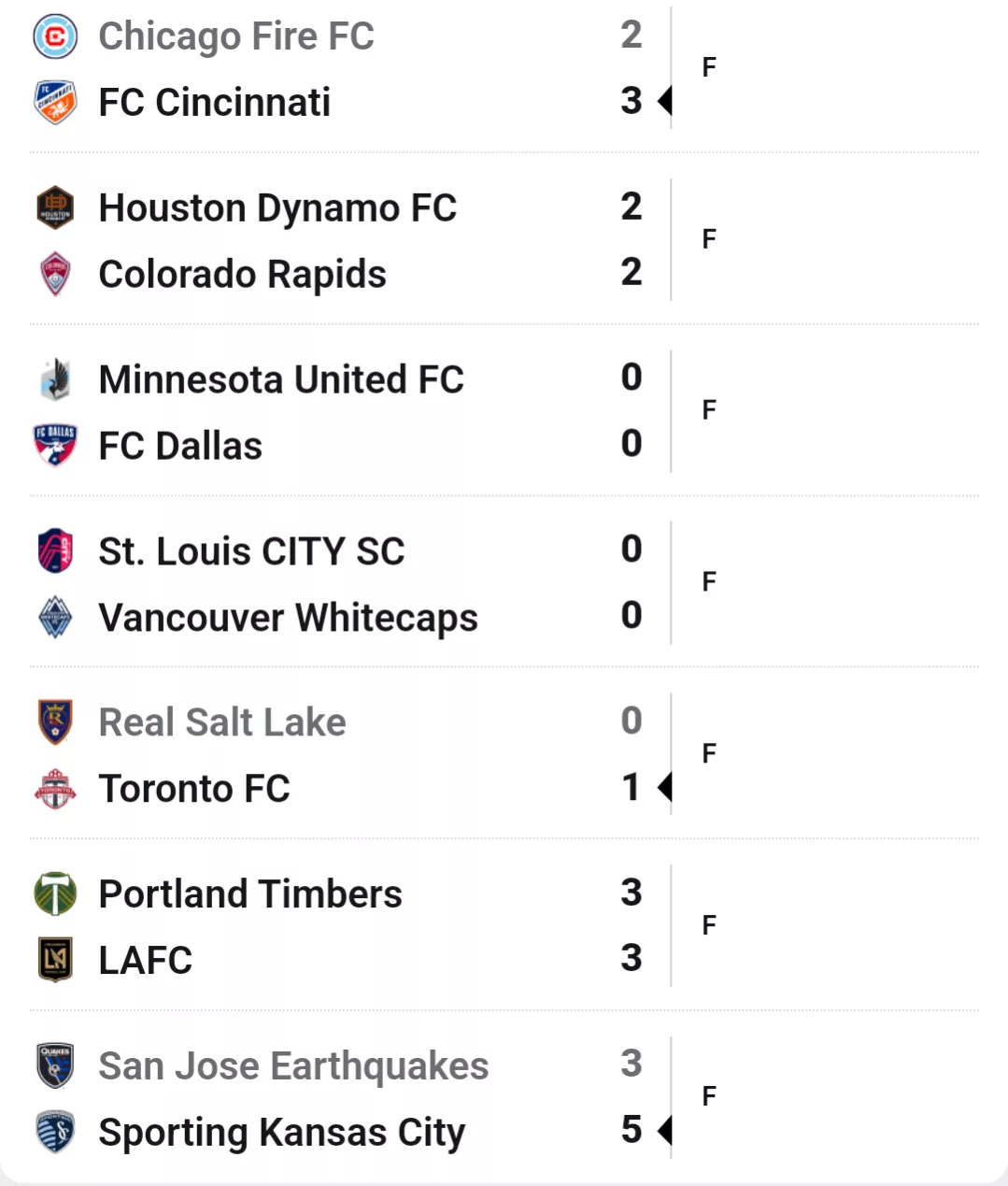
Task: Click the Chicago Fire FC crest icon
Action: pyautogui.click(x=55, y=36)
